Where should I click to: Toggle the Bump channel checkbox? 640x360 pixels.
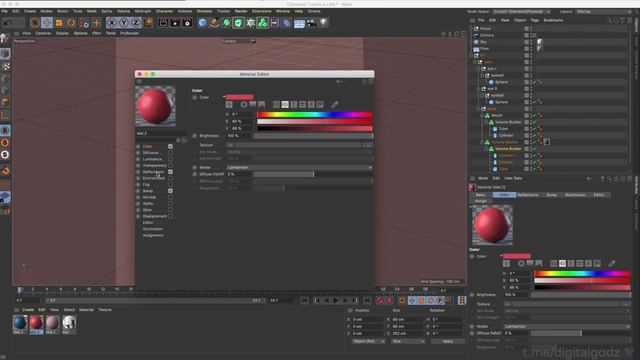pyautogui.click(x=170, y=191)
